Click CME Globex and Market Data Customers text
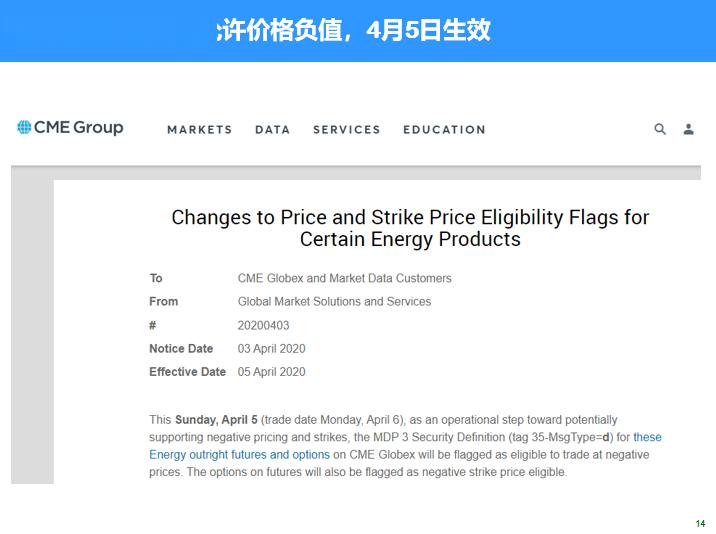The image size is (716, 534). [x=344, y=278]
